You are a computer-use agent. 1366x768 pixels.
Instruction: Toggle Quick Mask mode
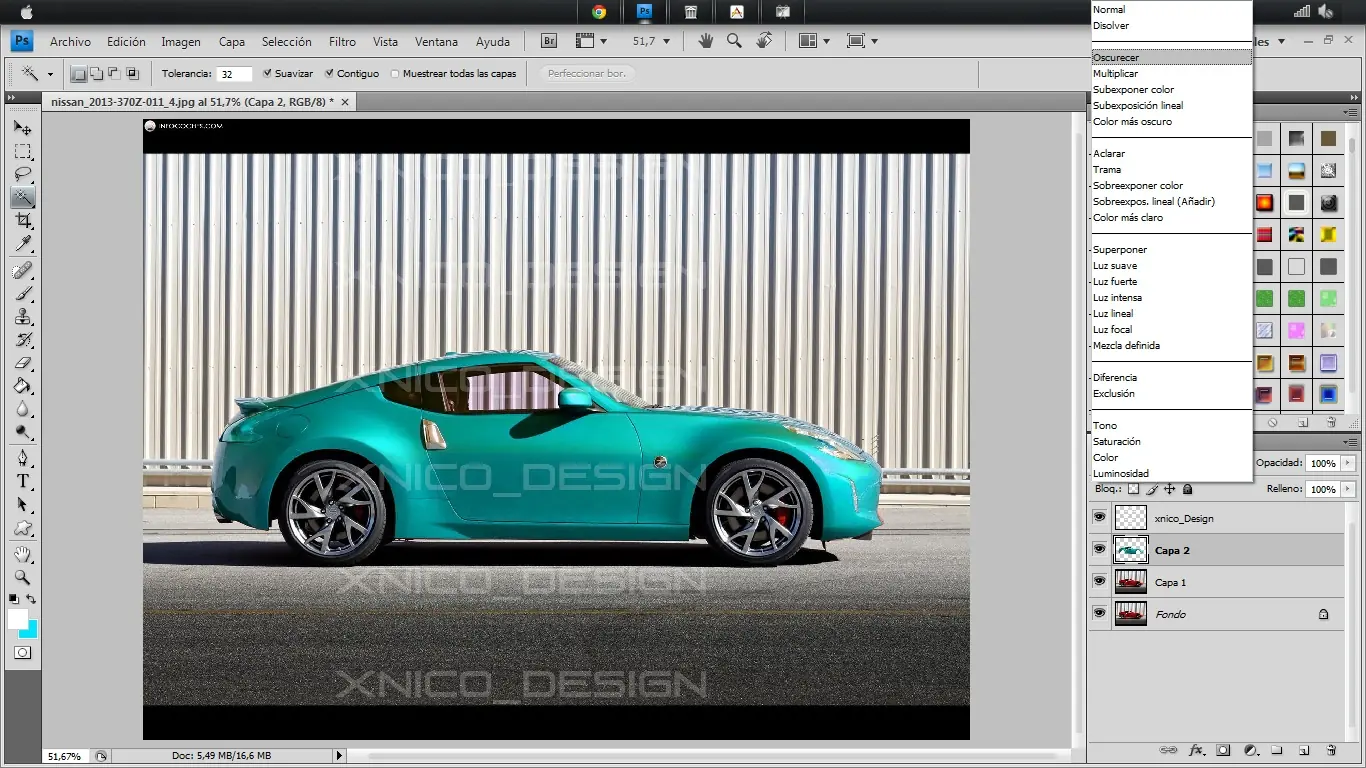coord(22,652)
